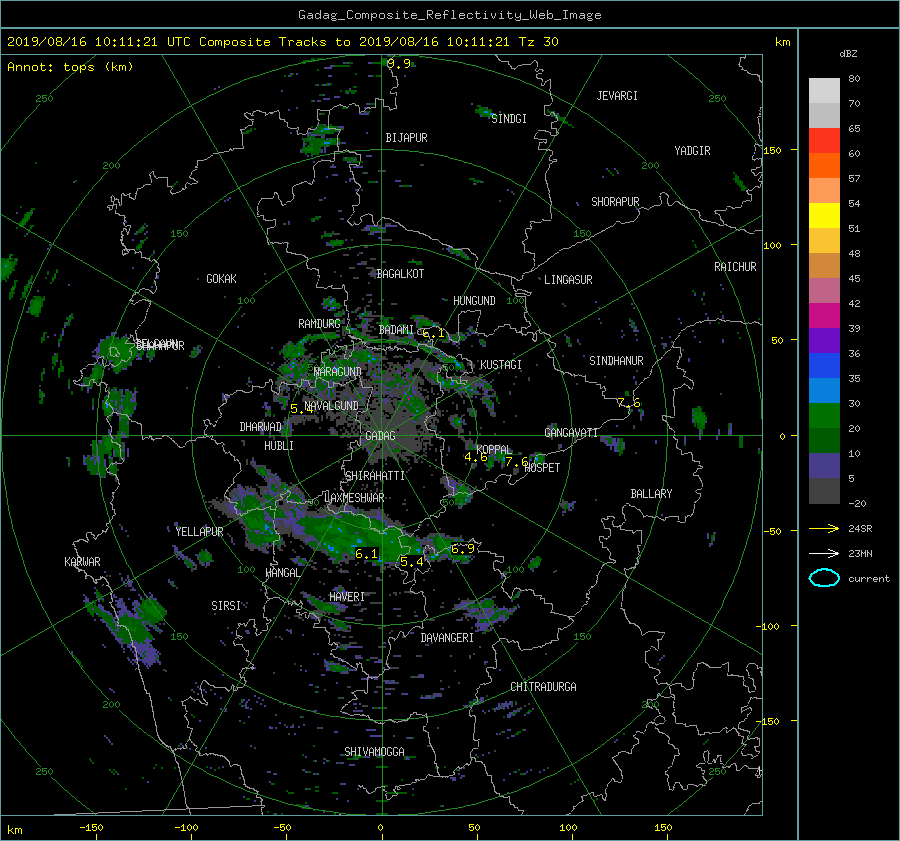Click the SINDHANUR city label
900x841 pixels.
616,361
